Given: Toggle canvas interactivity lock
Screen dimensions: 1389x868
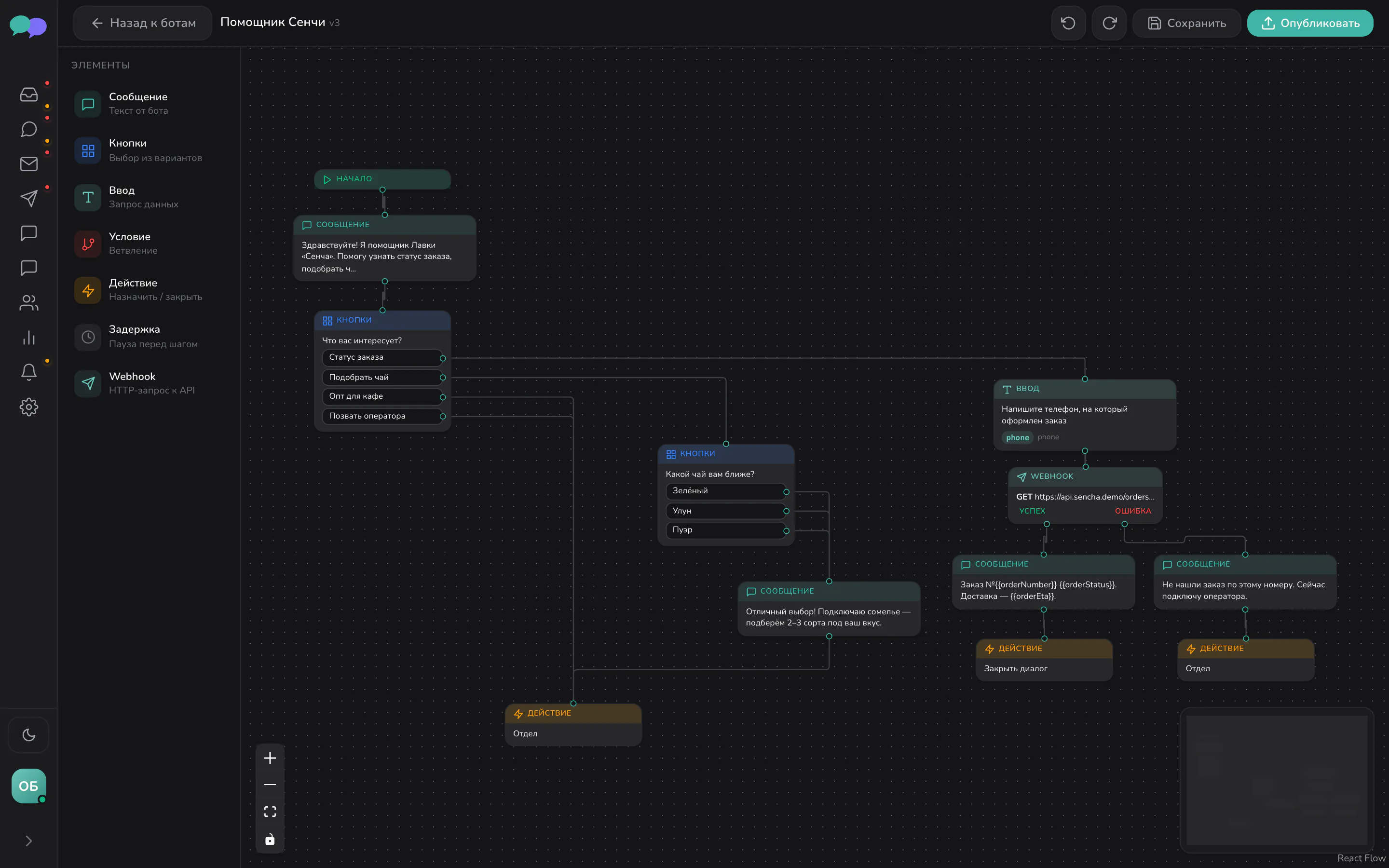Looking at the screenshot, I should point(270,839).
